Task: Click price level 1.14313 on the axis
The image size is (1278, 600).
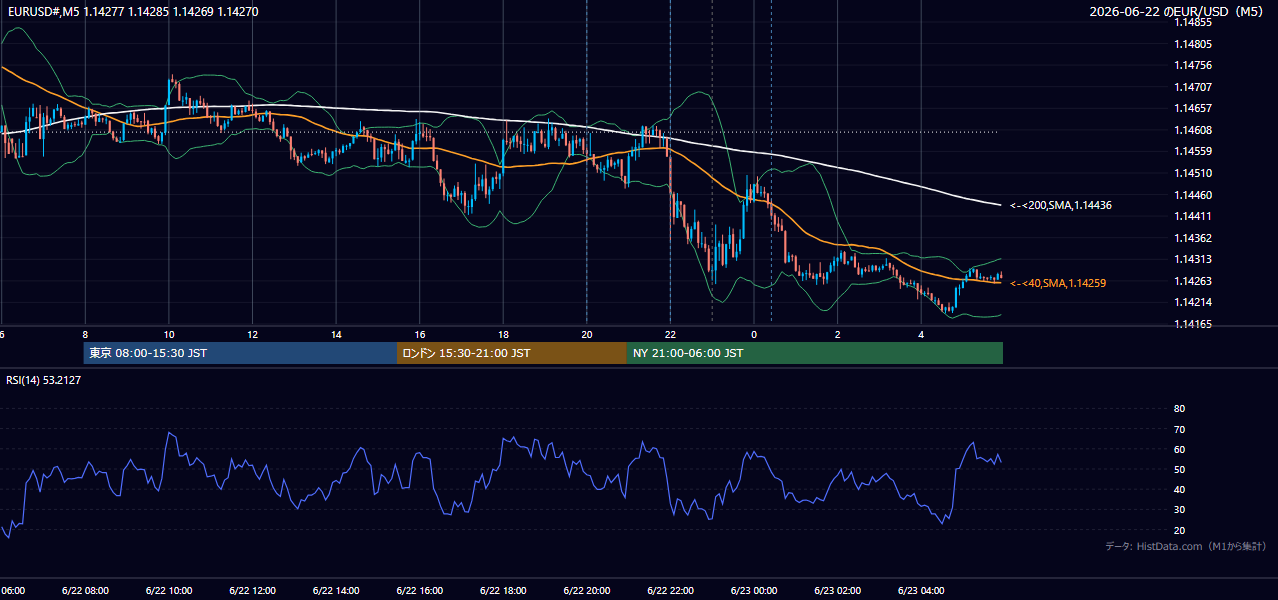Action: coord(1192,259)
